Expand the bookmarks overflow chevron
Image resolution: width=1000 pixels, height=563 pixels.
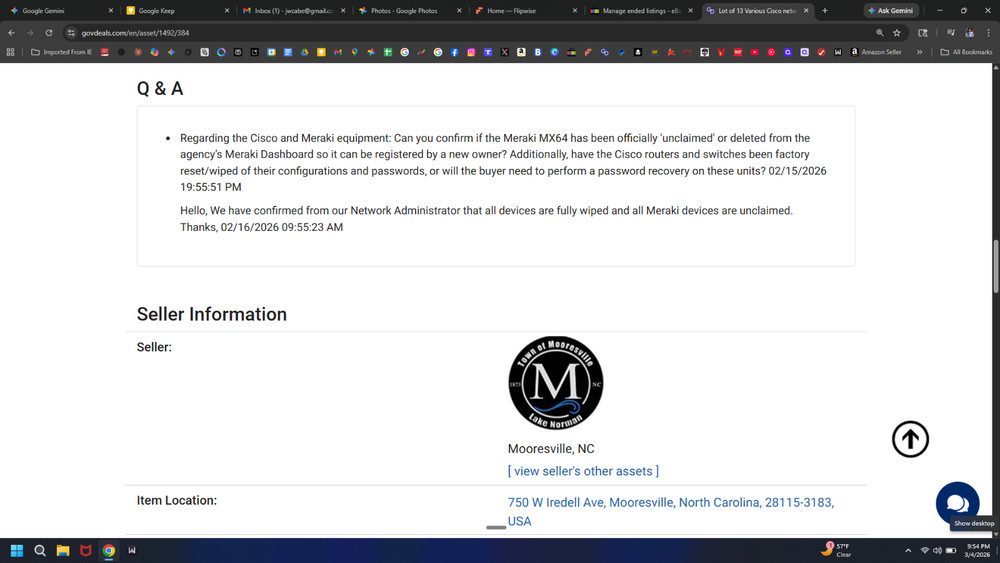[x=920, y=52]
